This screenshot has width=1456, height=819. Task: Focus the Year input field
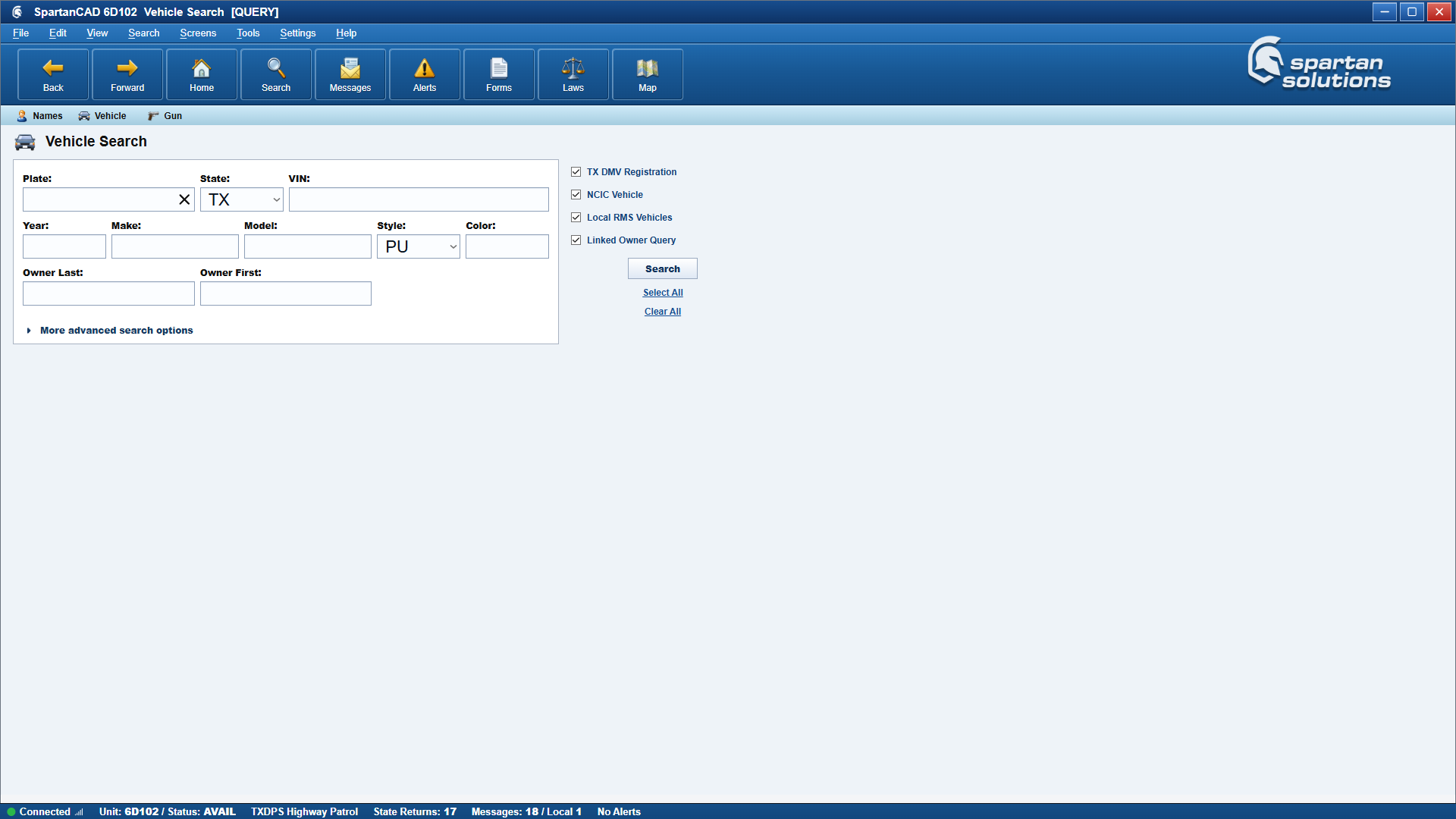click(64, 246)
